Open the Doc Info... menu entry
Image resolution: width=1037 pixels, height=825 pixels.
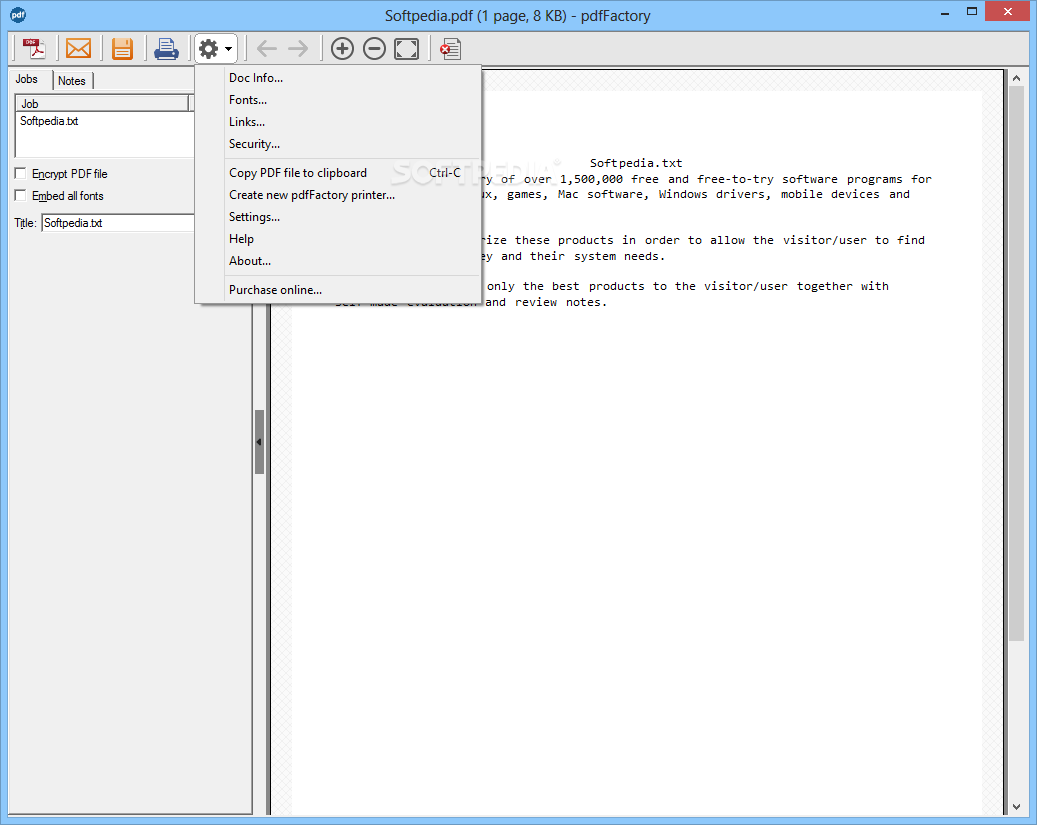click(x=338, y=78)
